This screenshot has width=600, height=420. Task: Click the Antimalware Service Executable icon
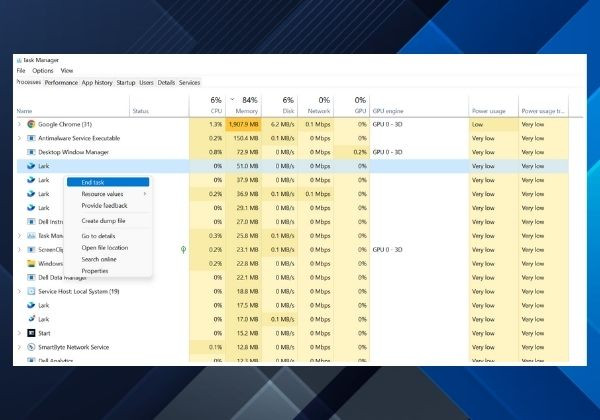click(31, 138)
